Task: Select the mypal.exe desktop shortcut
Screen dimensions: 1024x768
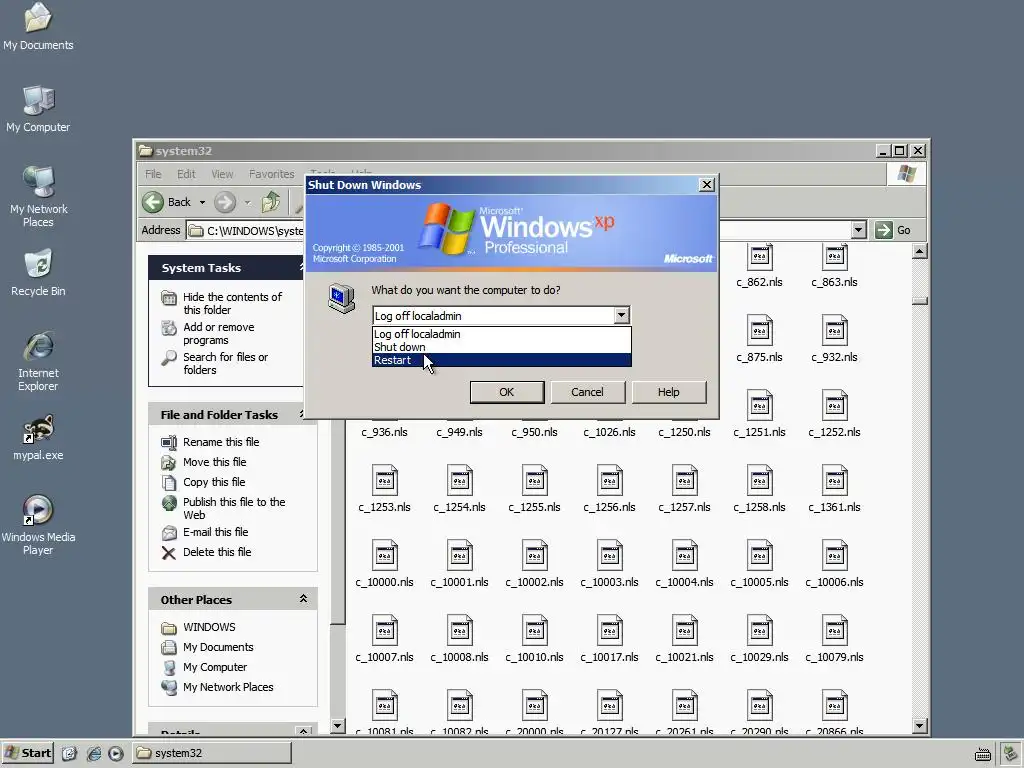Action: pyautogui.click(x=38, y=437)
